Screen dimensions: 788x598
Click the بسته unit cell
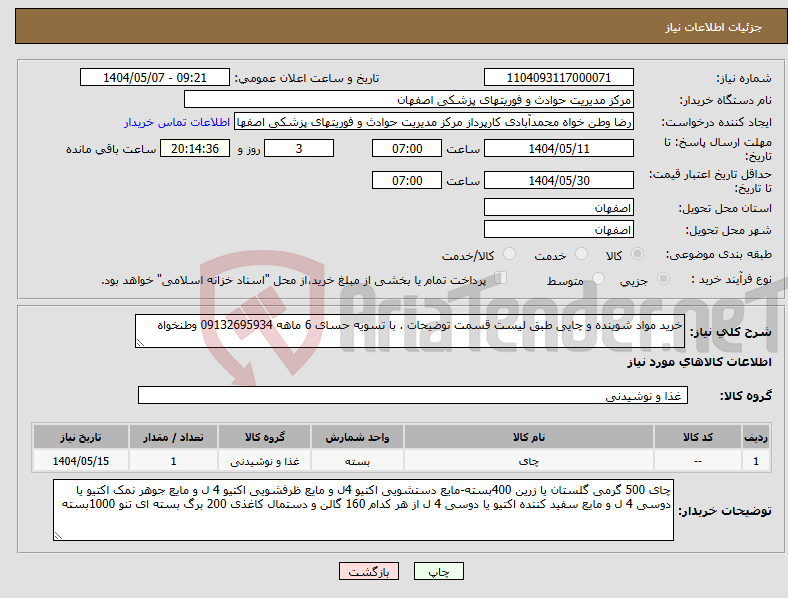click(x=357, y=461)
